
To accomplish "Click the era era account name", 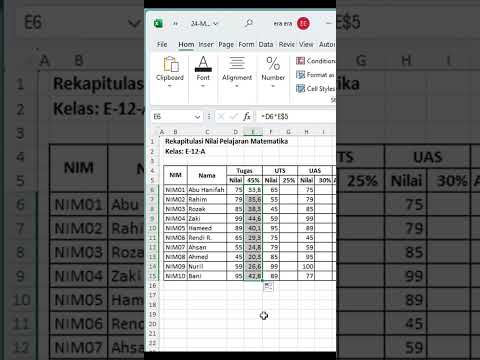I will (283, 24).
